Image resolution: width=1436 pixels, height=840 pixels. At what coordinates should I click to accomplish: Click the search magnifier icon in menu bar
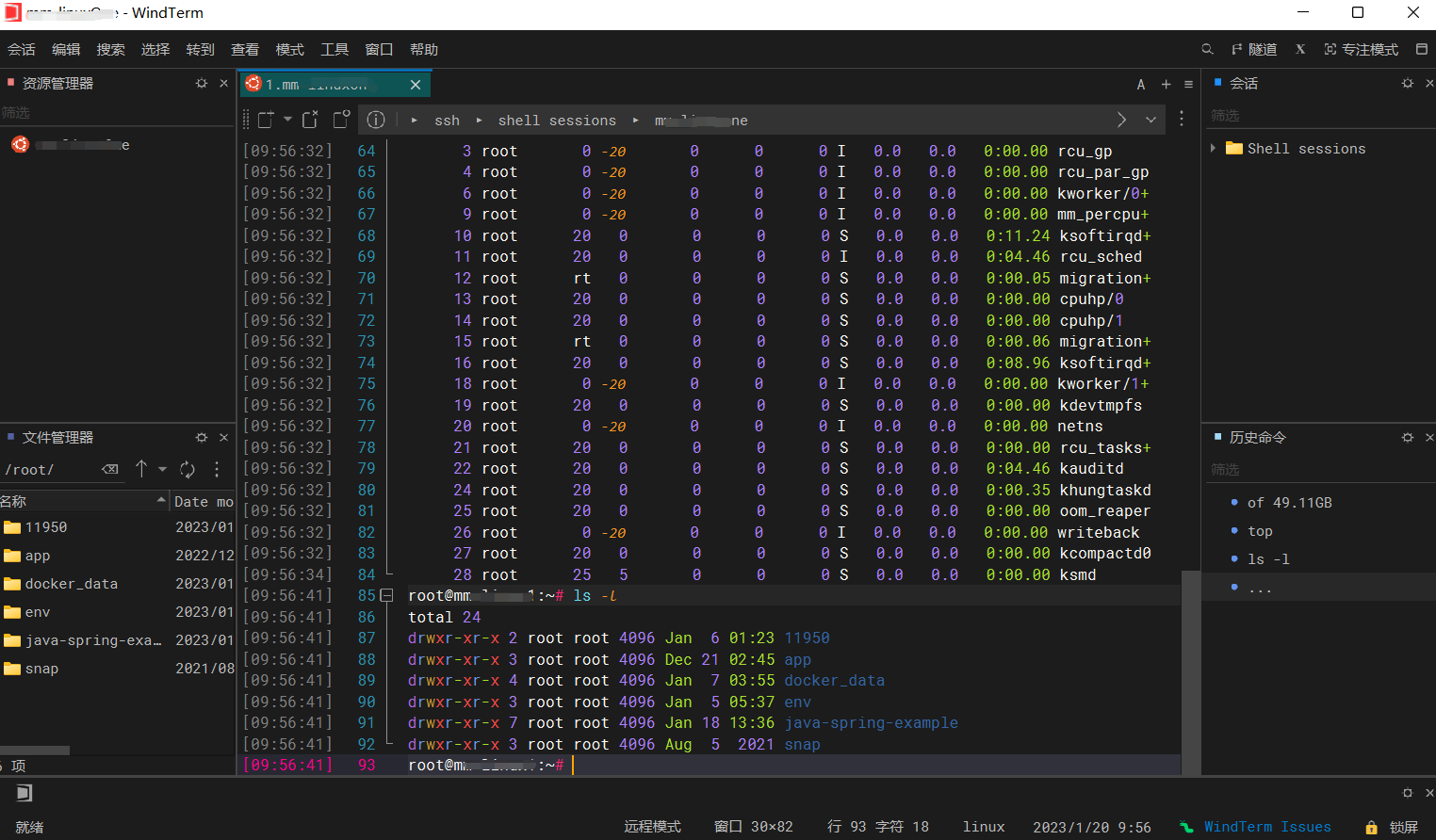(1207, 49)
